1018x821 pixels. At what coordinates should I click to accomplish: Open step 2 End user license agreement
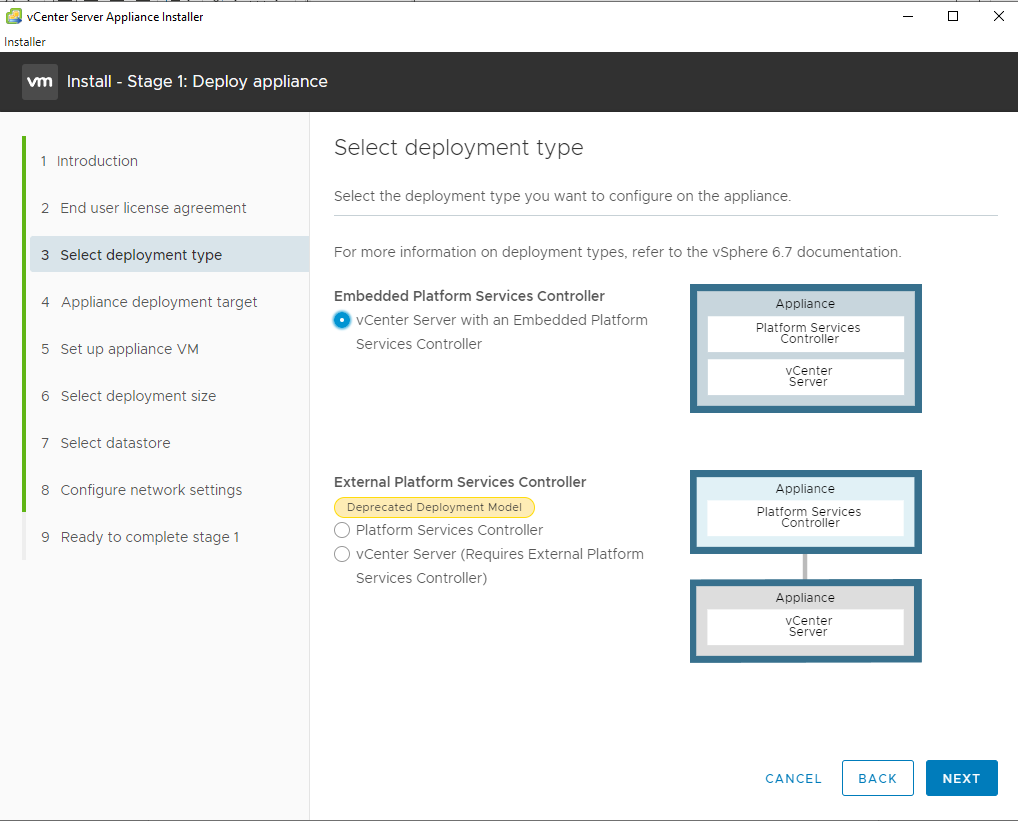(143, 208)
